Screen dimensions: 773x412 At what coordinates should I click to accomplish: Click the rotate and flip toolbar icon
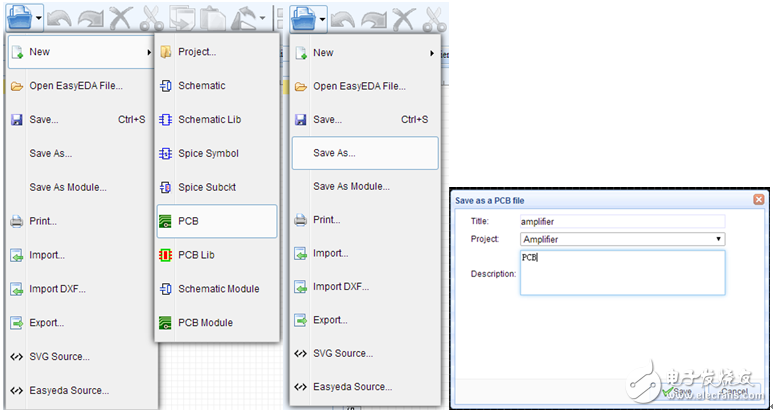pyautogui.click(x=244, y=17)
